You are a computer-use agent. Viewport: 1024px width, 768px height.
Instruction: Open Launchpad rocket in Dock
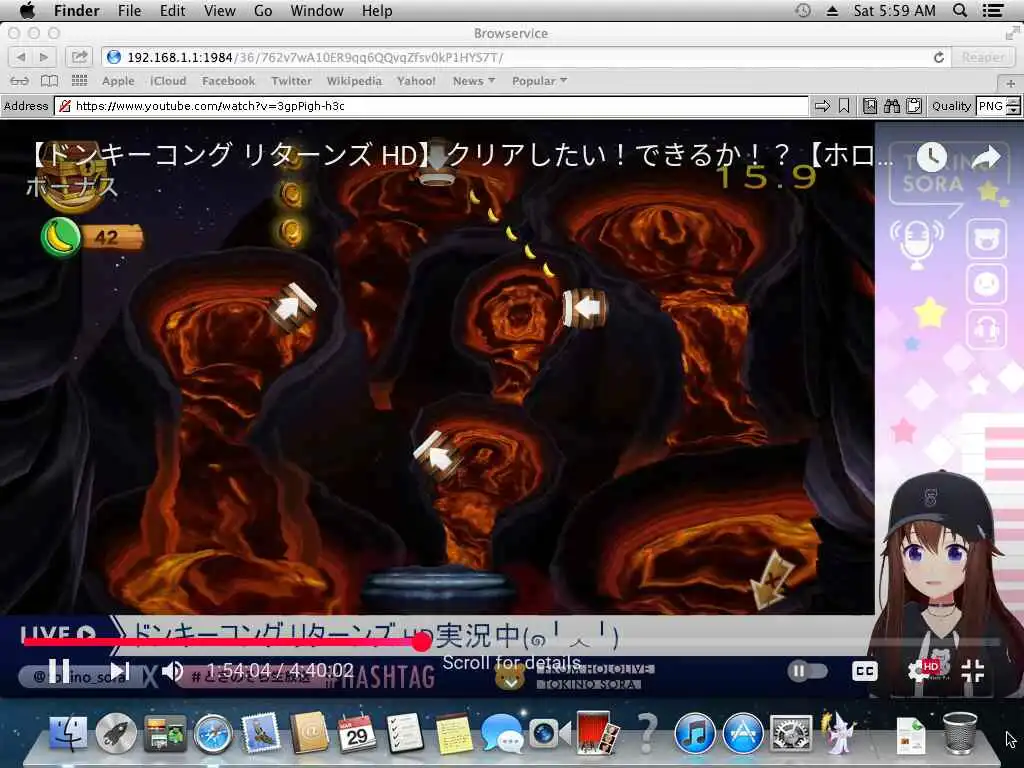click(x=116, y=733)
